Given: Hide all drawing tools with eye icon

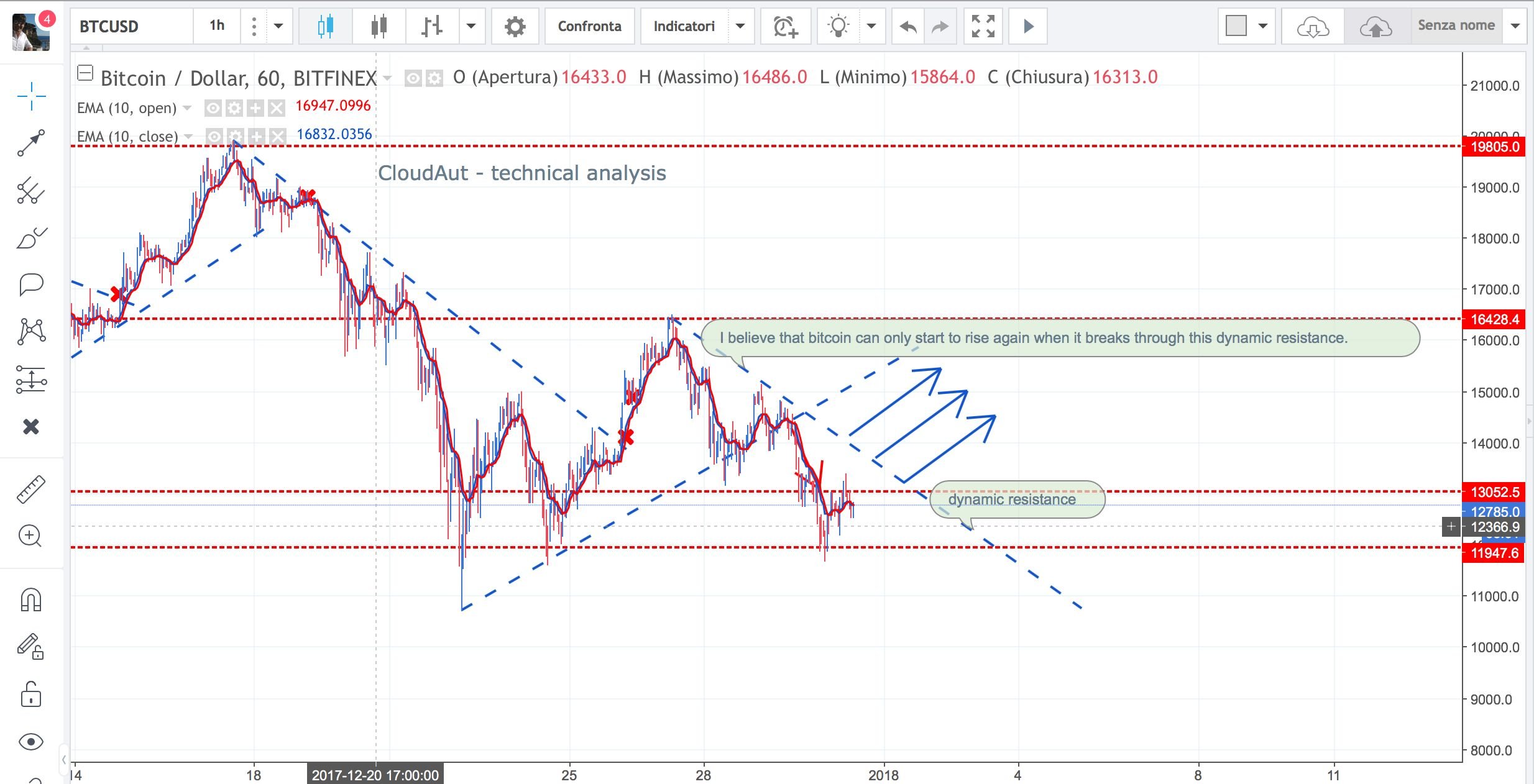Looking at the screenshot, I should [31, 742].
